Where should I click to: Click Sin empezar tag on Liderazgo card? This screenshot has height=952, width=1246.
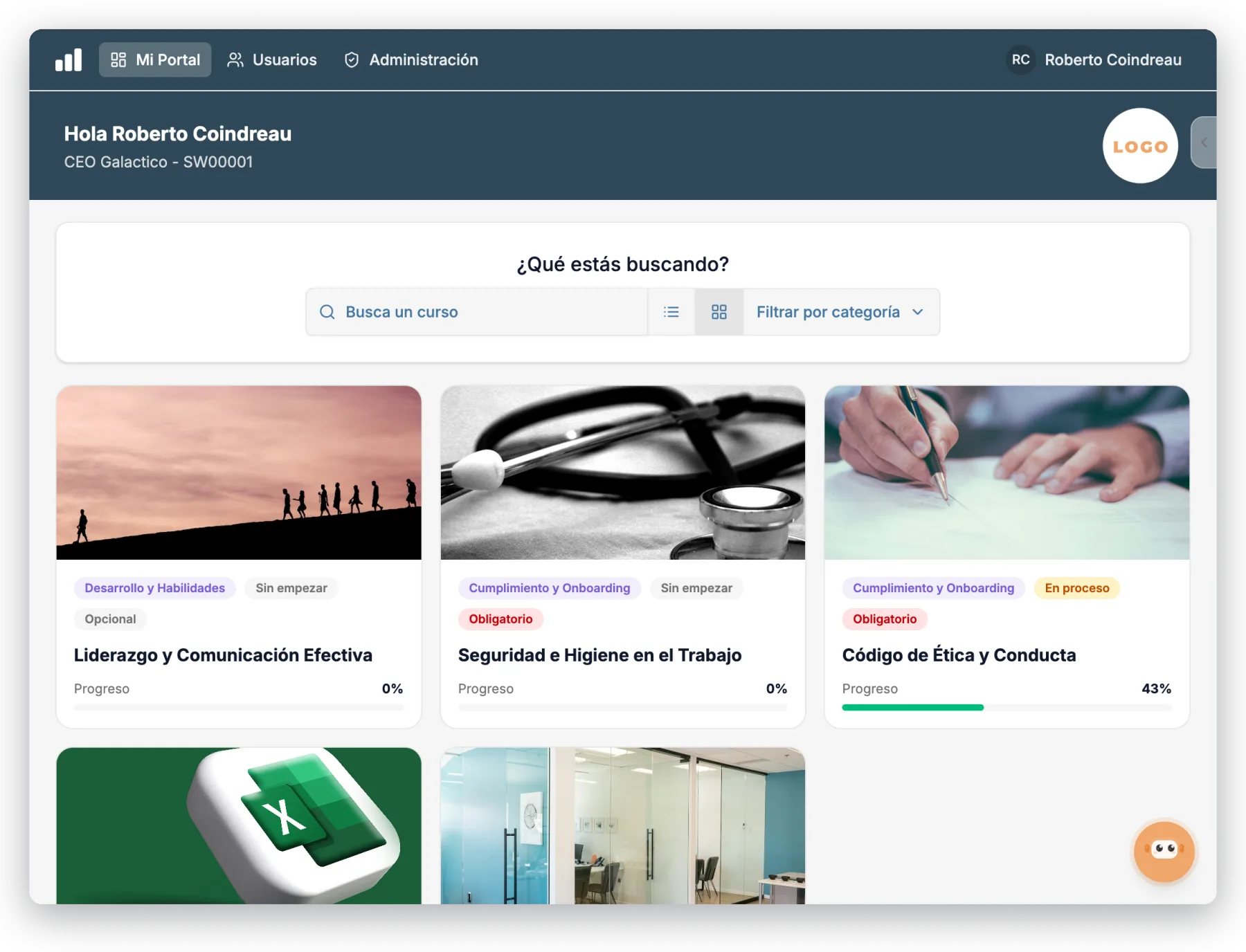[x=291, y=588]
